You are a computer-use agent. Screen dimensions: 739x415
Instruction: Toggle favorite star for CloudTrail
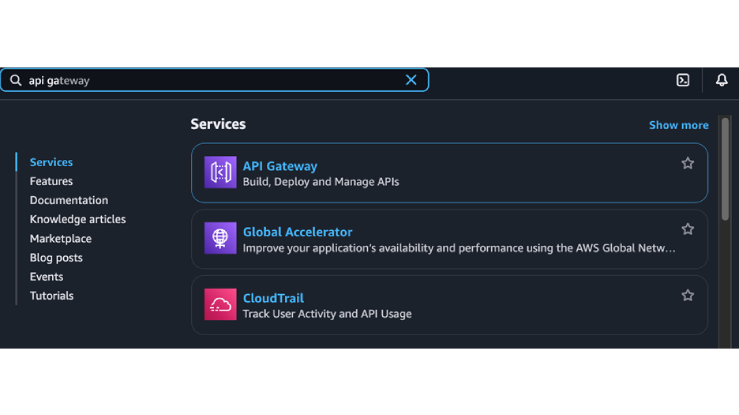pyautogui.click(x=687, y=295)
